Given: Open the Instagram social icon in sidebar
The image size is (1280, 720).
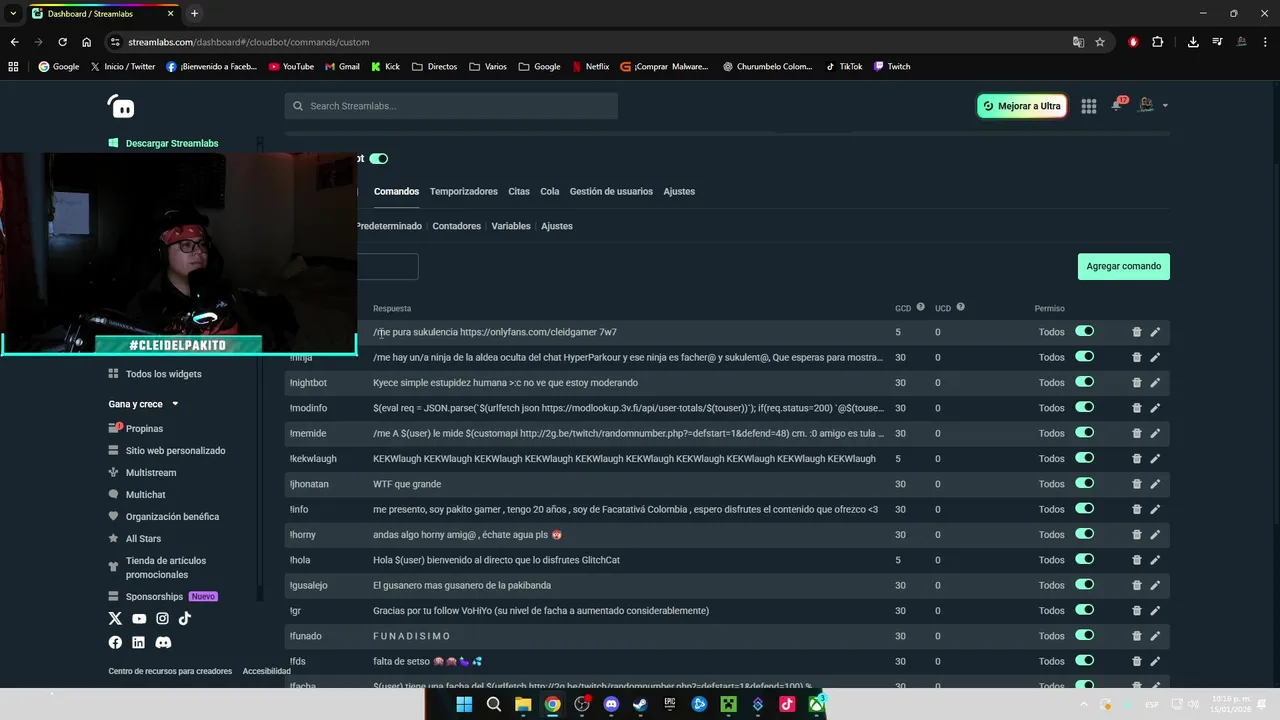Looking at the screenshot, I should [x=162, y=619].
